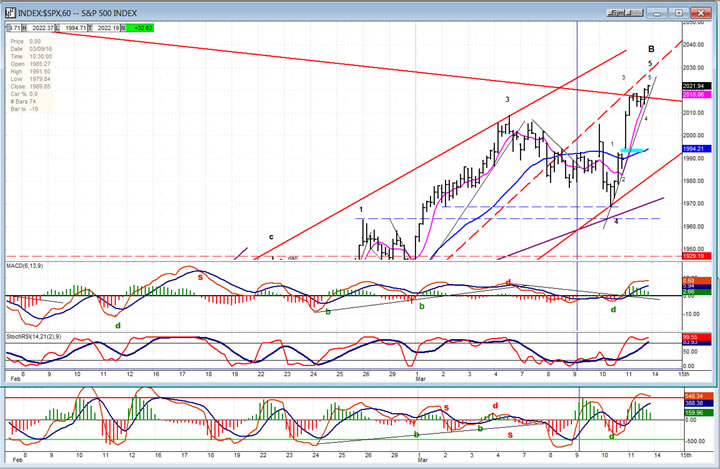Click the Date 03/09/16 row in data box

point(31,49)
